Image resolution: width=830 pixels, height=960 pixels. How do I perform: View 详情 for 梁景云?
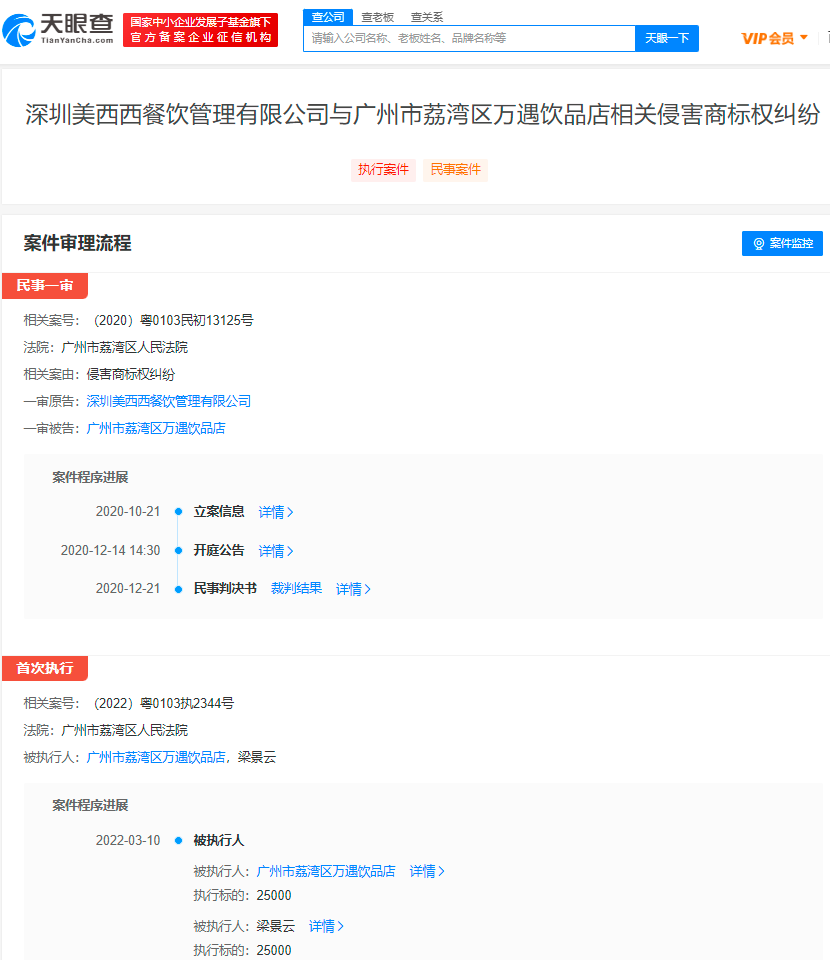coord(326,926)
